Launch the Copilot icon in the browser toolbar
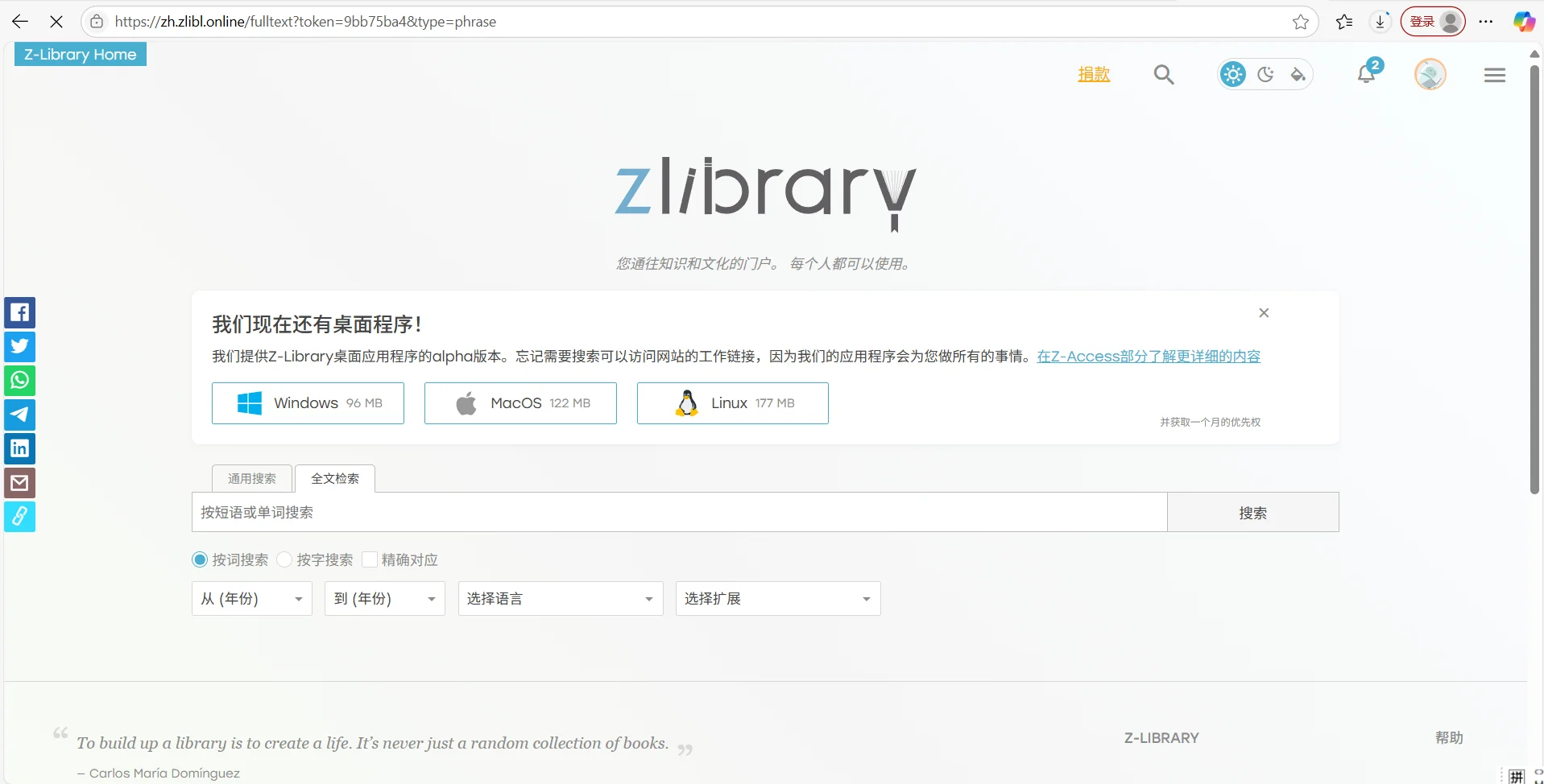The image size is (1544, 784). tap(1524, 22)
